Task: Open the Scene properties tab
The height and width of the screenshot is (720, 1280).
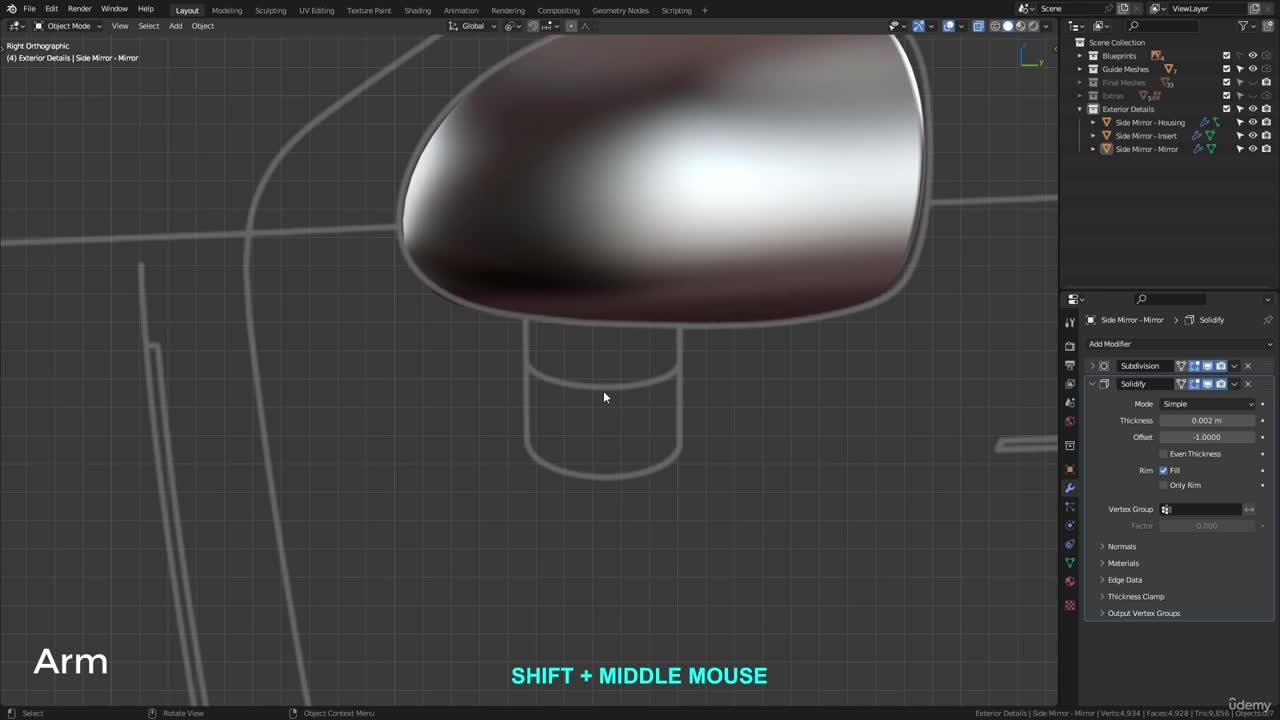Action: (x=1070, y=403)
